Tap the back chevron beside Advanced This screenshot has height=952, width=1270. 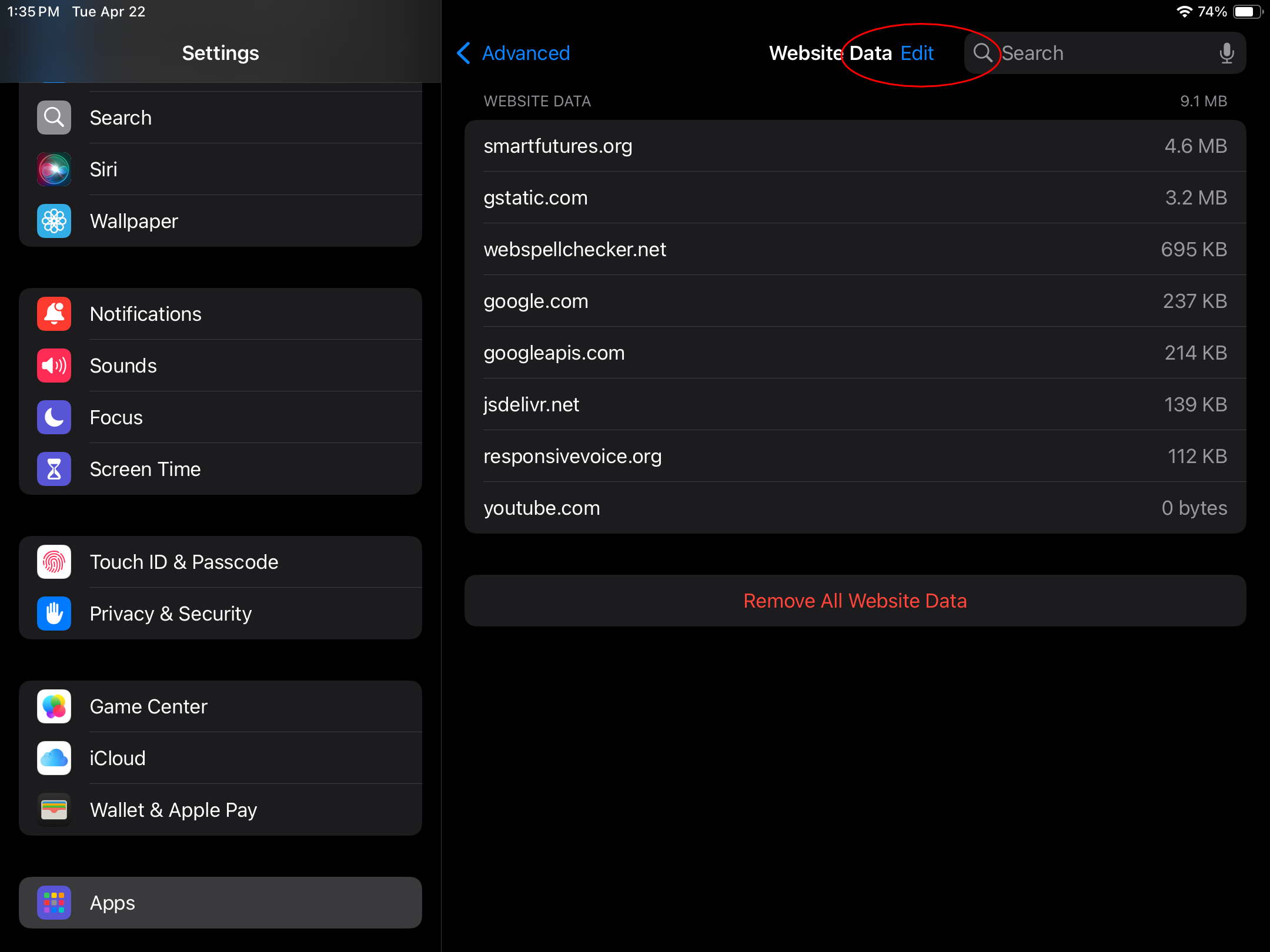coord(463,53)
